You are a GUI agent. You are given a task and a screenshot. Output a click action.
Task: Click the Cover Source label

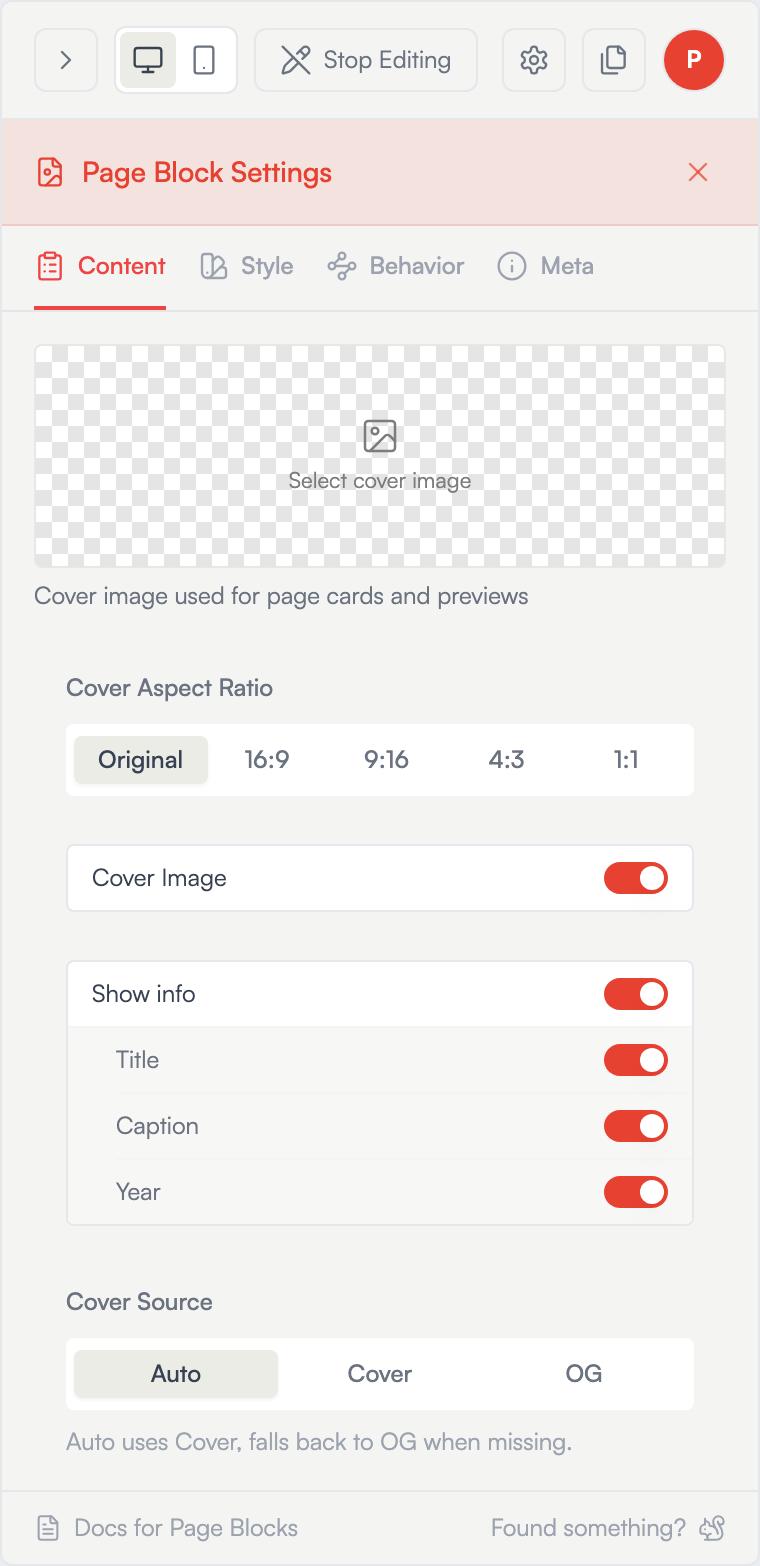tap(139, 1302)
